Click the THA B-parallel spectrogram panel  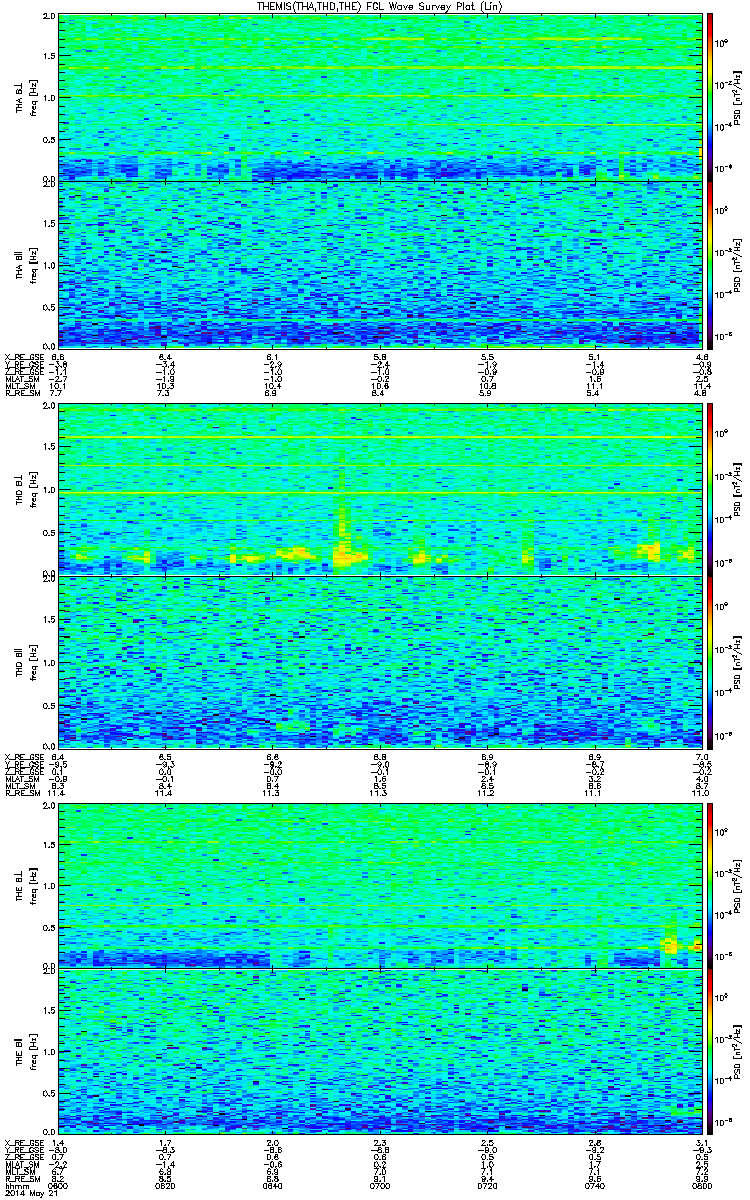[x=380, y=264]
